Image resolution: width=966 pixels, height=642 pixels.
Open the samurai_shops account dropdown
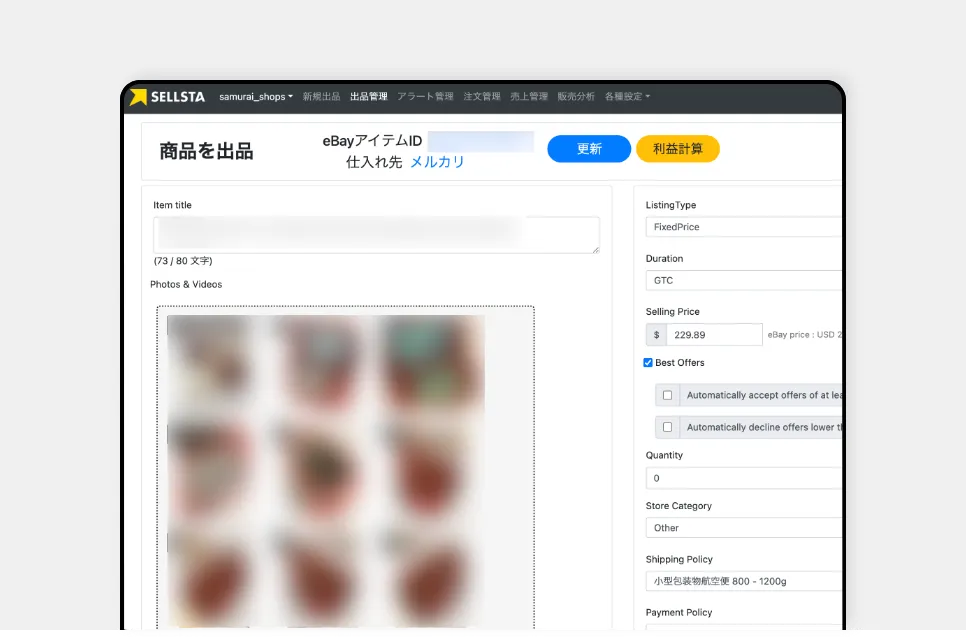point(256,97)
